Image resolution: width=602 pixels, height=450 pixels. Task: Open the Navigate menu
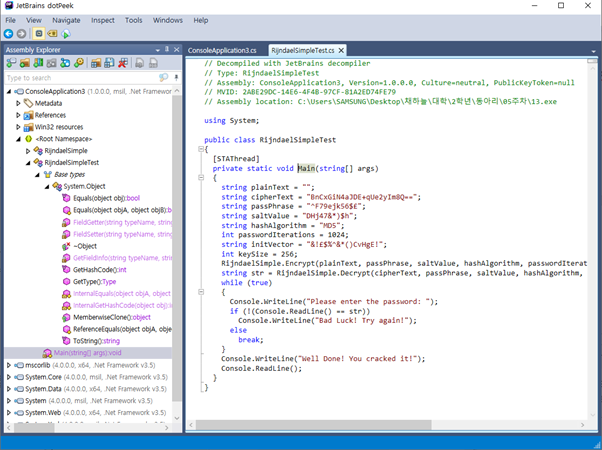[66, 20]
